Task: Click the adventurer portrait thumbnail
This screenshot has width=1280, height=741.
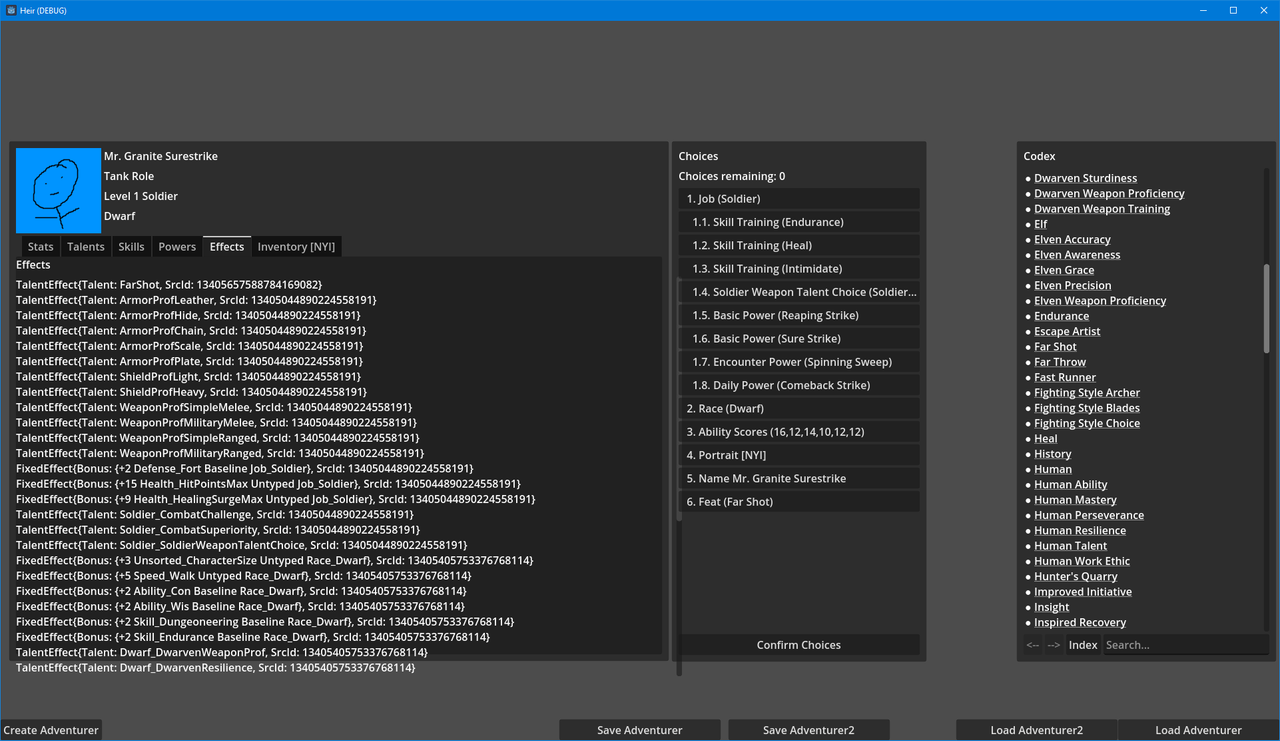Action: 58,191
